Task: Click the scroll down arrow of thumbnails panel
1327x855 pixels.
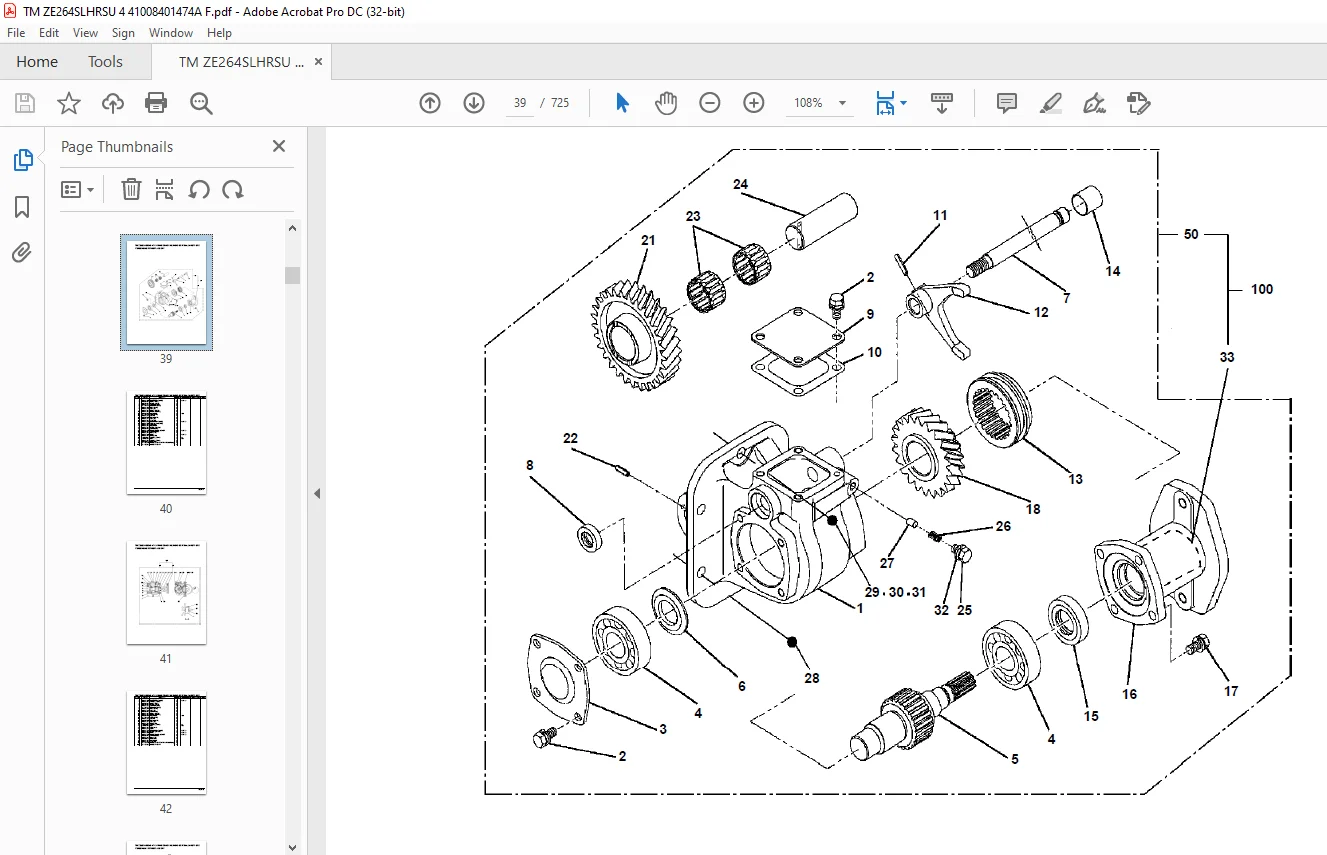Action: [292, 847]
